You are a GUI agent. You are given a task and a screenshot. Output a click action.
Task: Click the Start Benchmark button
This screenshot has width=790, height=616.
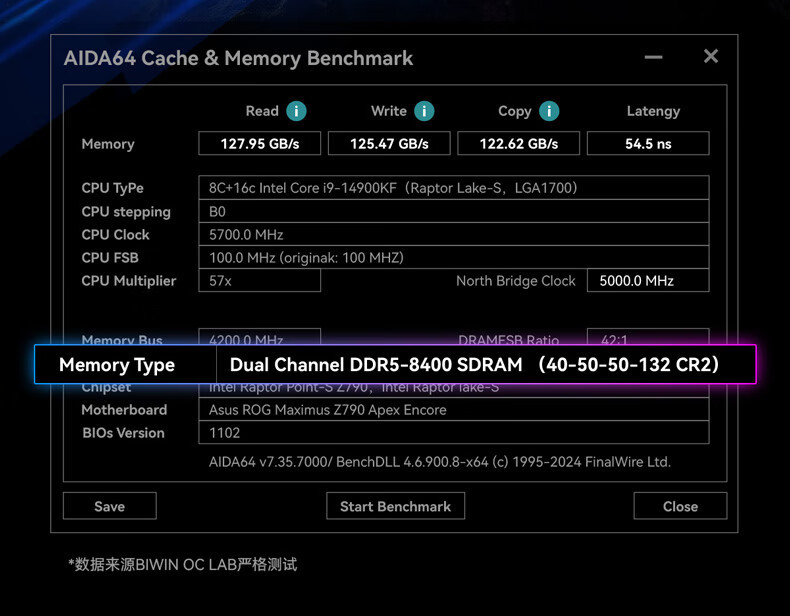(x=395, y=506)
